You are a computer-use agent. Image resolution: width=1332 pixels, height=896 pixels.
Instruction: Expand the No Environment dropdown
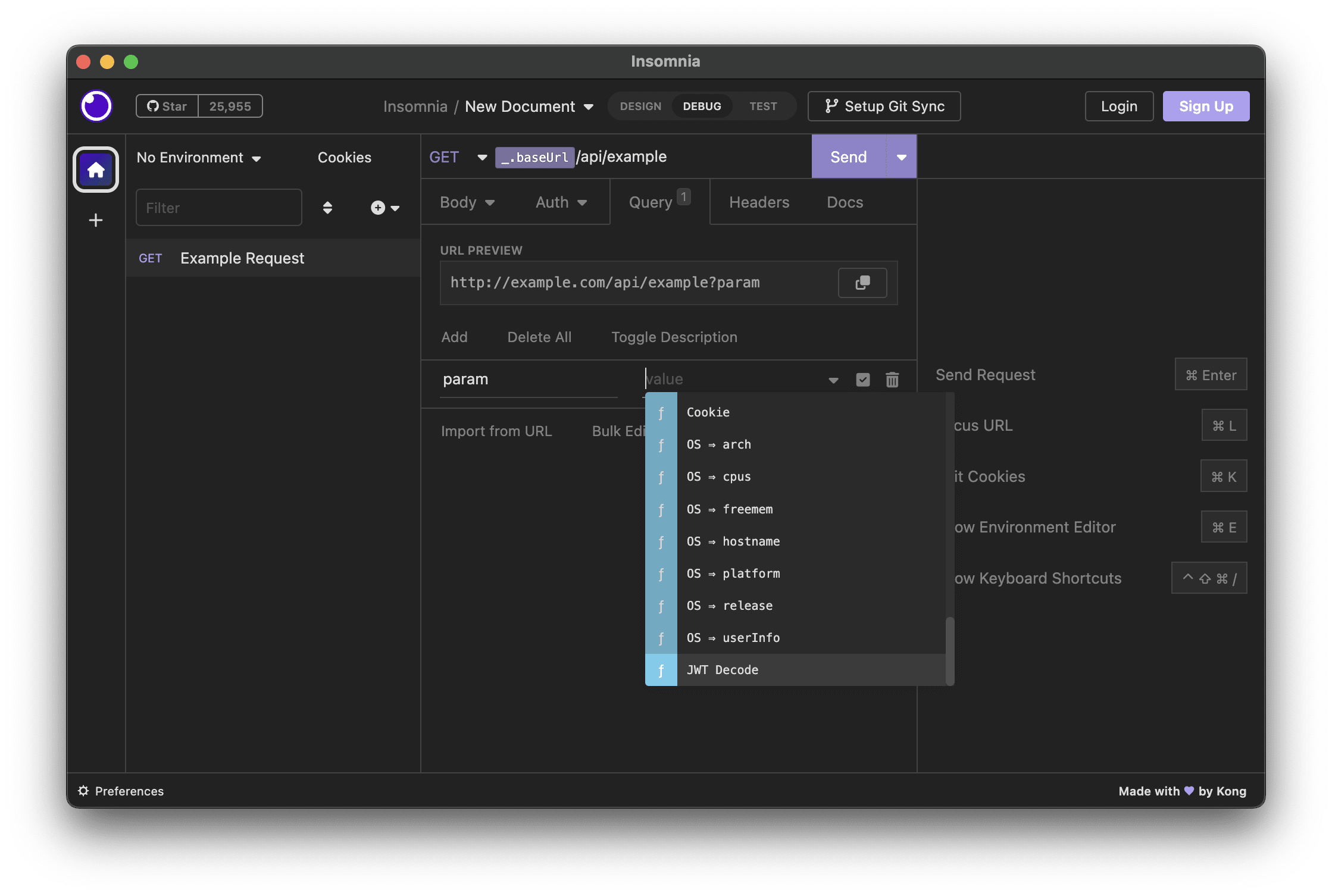pos(199,158)
